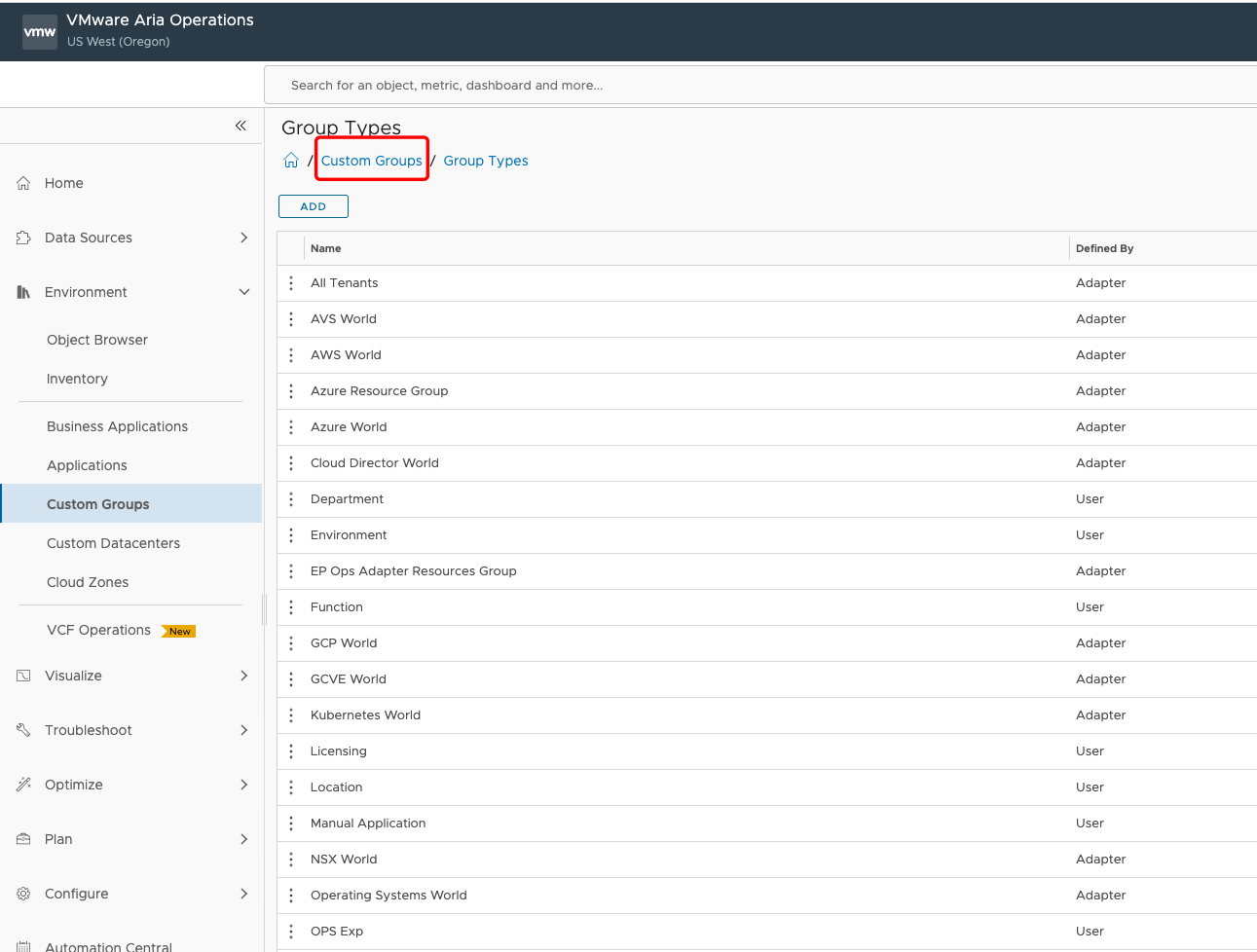Click the global search field
Viewport: 1257px width, 952px height.
[760, 85]
